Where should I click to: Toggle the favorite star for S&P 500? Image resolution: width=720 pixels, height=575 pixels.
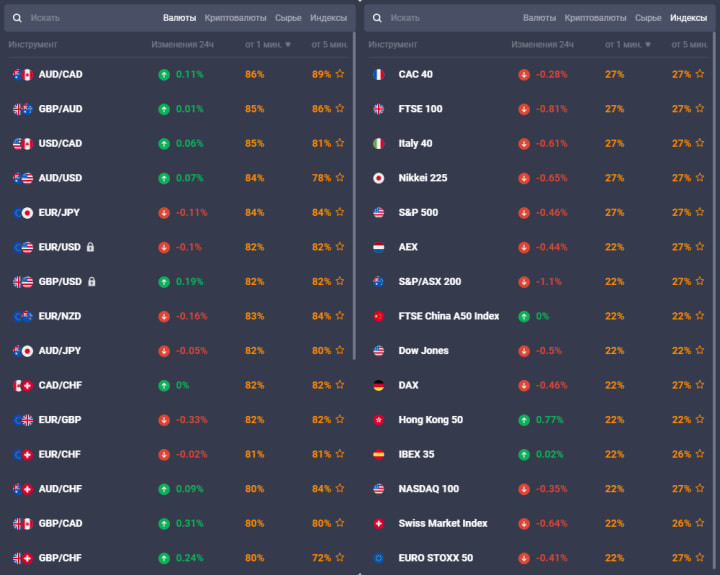click(x=699, y=213)
